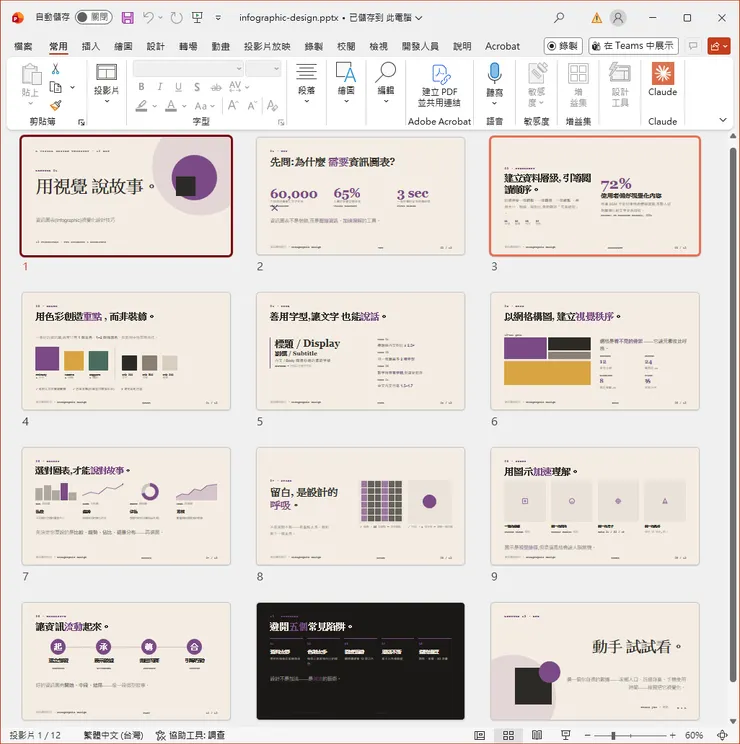Screen dimensions: 740x744
Task: Click the Save icon in title bar
Action: [x=127, y=17]
